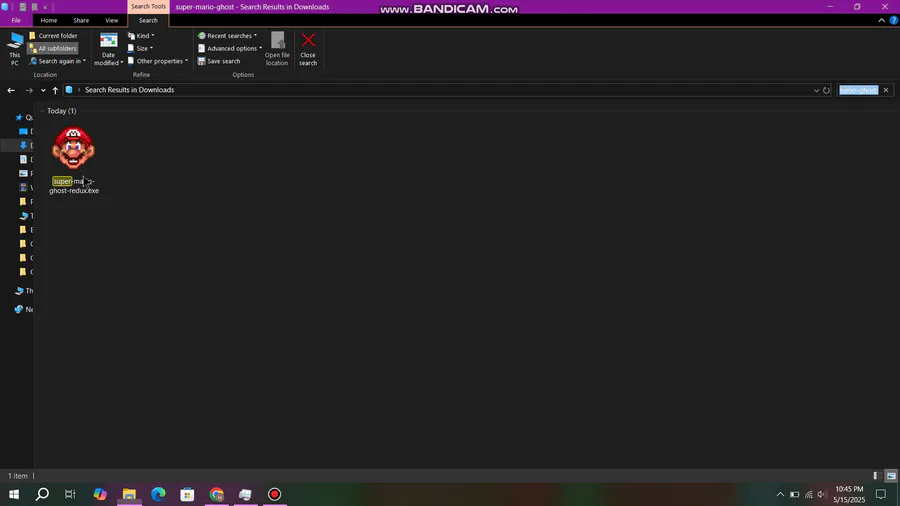Select This PC in the navigation pane
This screenshot has height=506, width=900.
pyautogui.click(x=24, y=291)
